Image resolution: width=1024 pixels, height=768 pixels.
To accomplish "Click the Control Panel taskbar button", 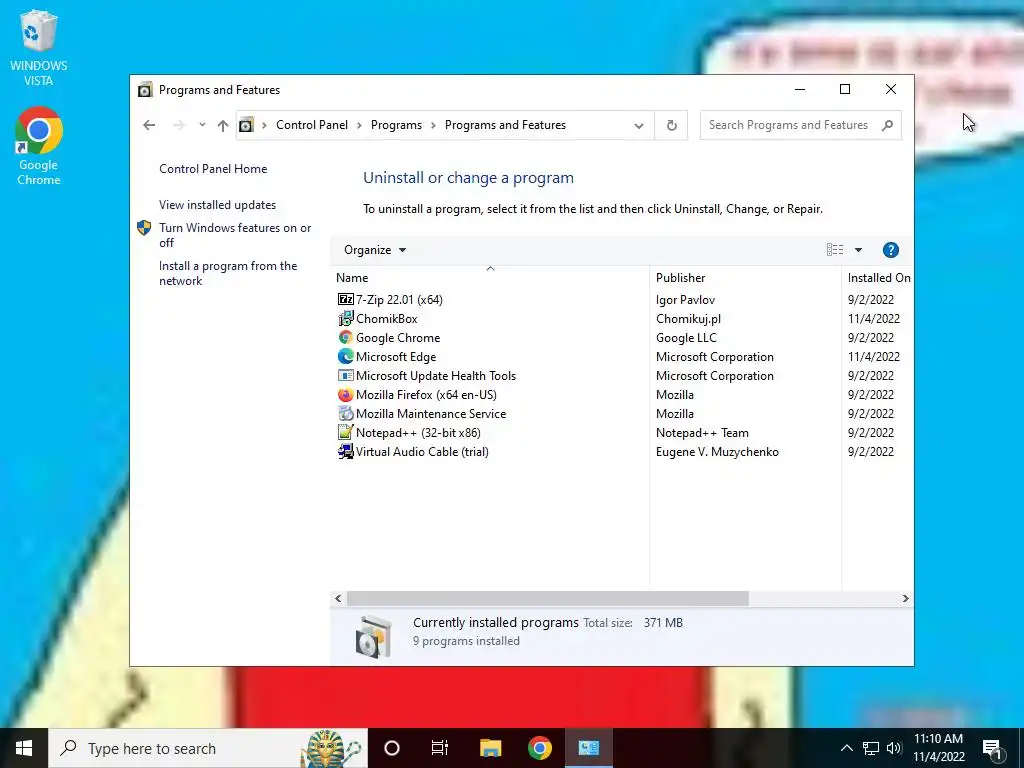I will click(588, 748).
